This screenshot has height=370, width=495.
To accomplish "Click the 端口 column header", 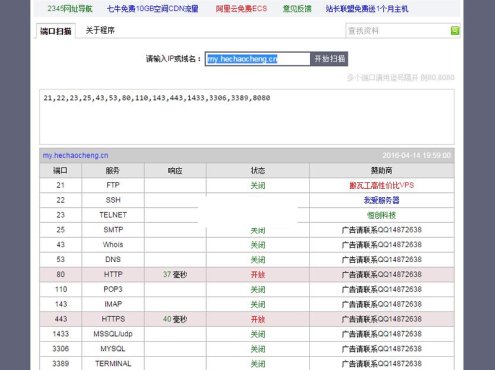I will (60, 170).
